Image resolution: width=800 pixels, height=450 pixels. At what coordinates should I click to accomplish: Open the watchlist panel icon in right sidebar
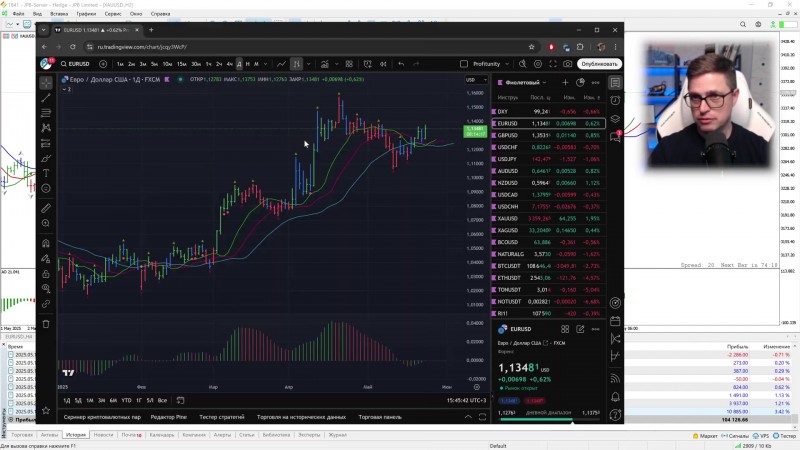pos(615,83)
